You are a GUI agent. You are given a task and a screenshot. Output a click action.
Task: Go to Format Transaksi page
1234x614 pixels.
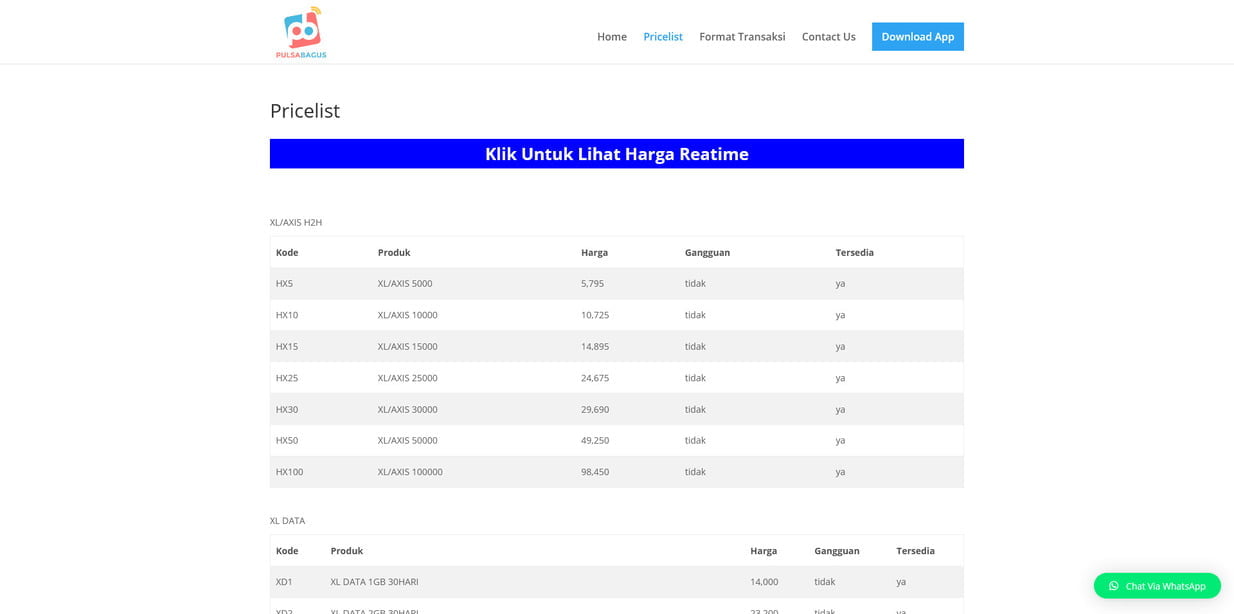(742, 37)
